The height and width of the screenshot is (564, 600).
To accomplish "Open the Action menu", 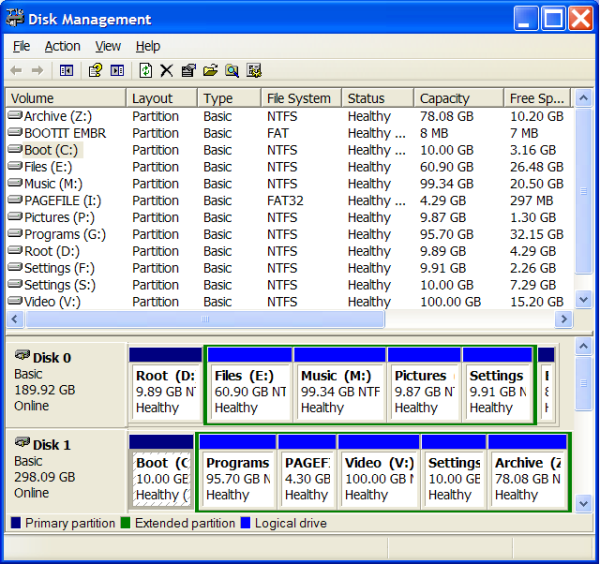I will [x=62, y=46].
